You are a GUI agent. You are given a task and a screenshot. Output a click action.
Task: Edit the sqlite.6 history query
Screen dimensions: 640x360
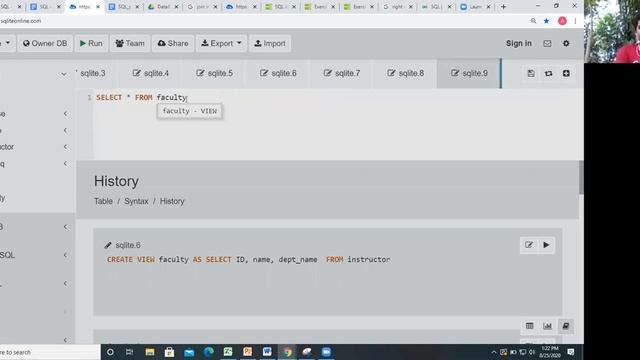pyautogui.click(x=529, y=245)
